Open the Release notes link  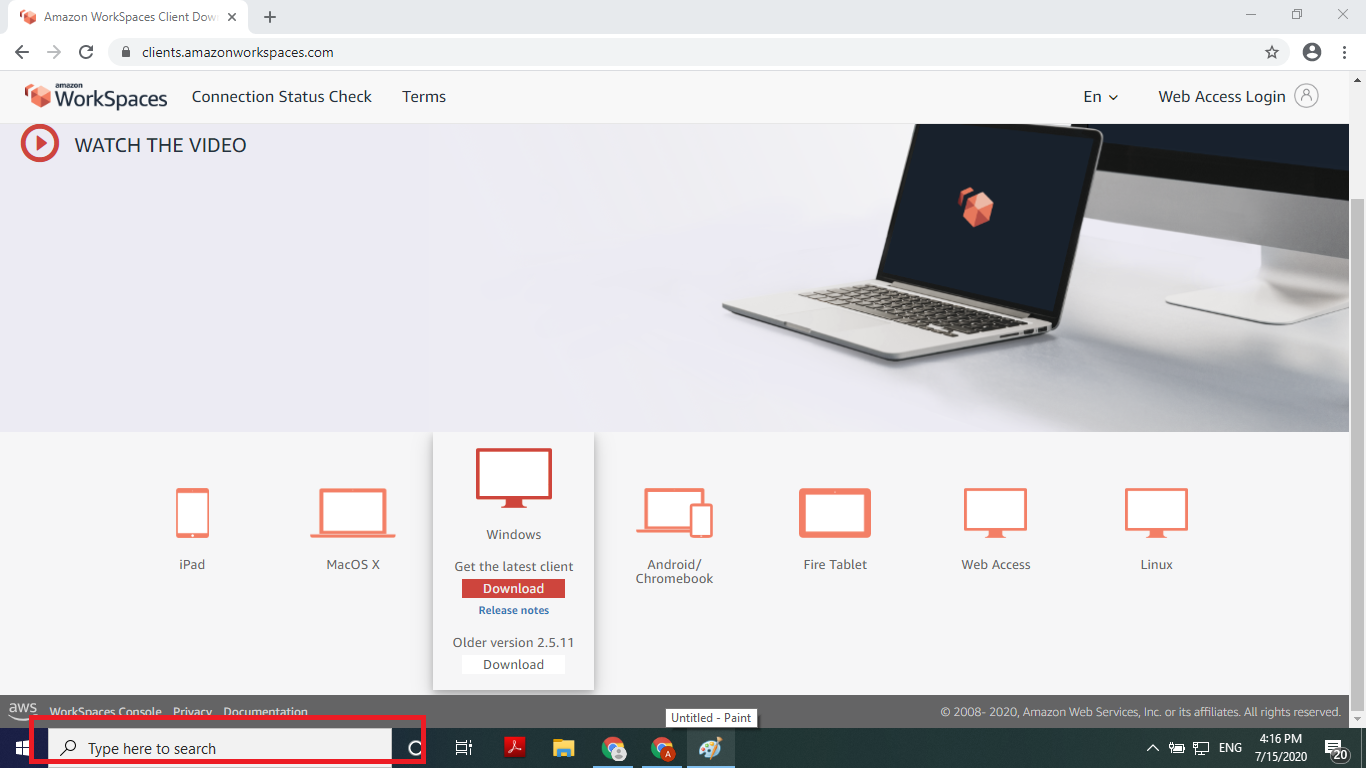[514, 610]
